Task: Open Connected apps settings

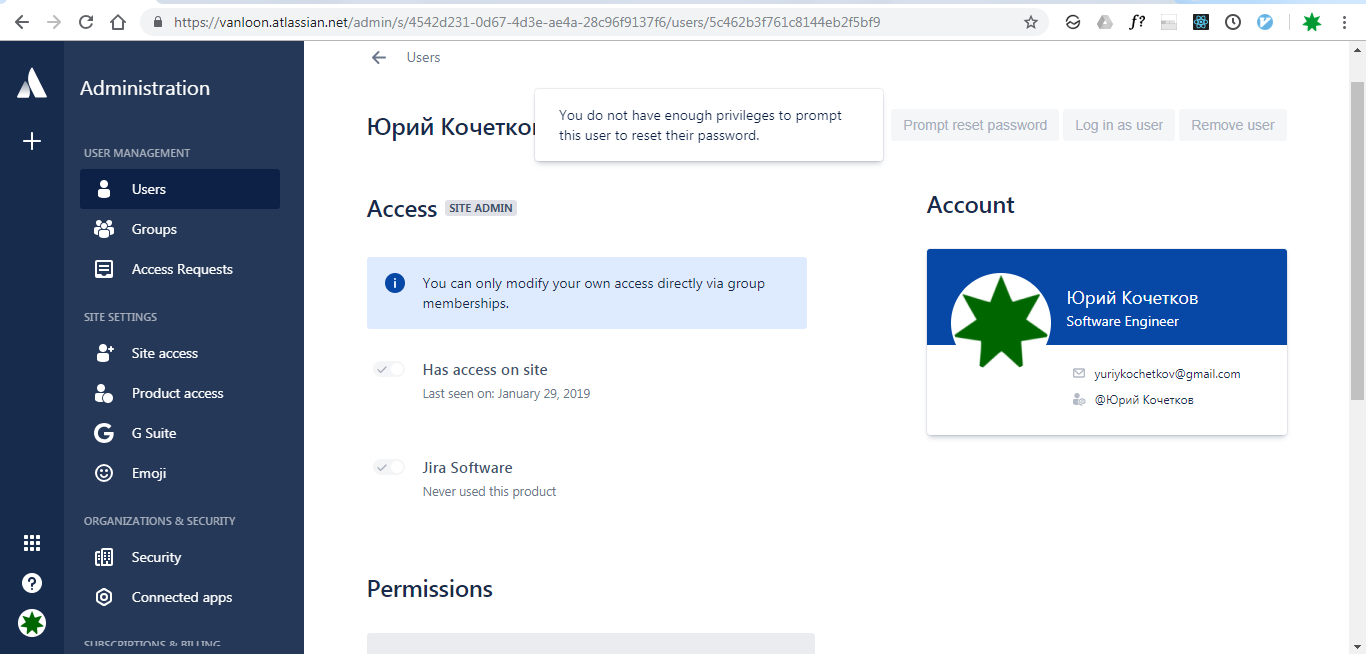Action: point(181,597)
